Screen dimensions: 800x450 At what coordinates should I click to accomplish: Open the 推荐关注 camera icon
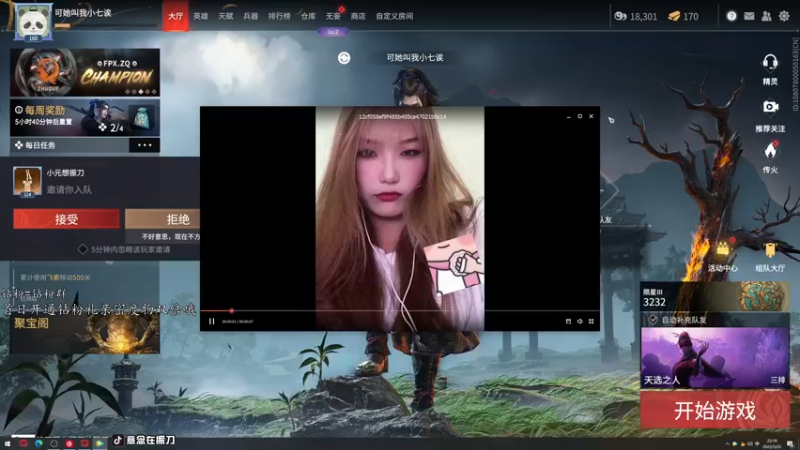tap(770, 107)
